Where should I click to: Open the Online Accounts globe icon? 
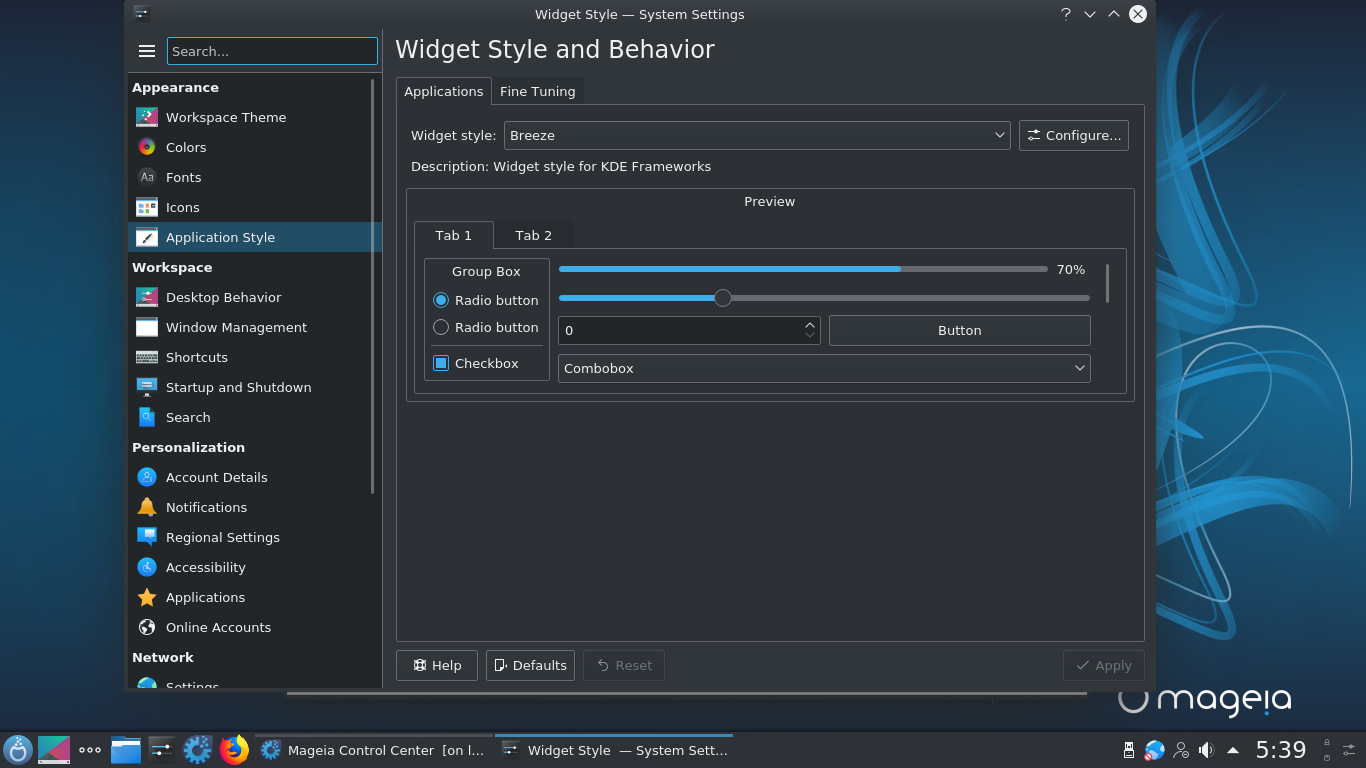tap(147, 627)
